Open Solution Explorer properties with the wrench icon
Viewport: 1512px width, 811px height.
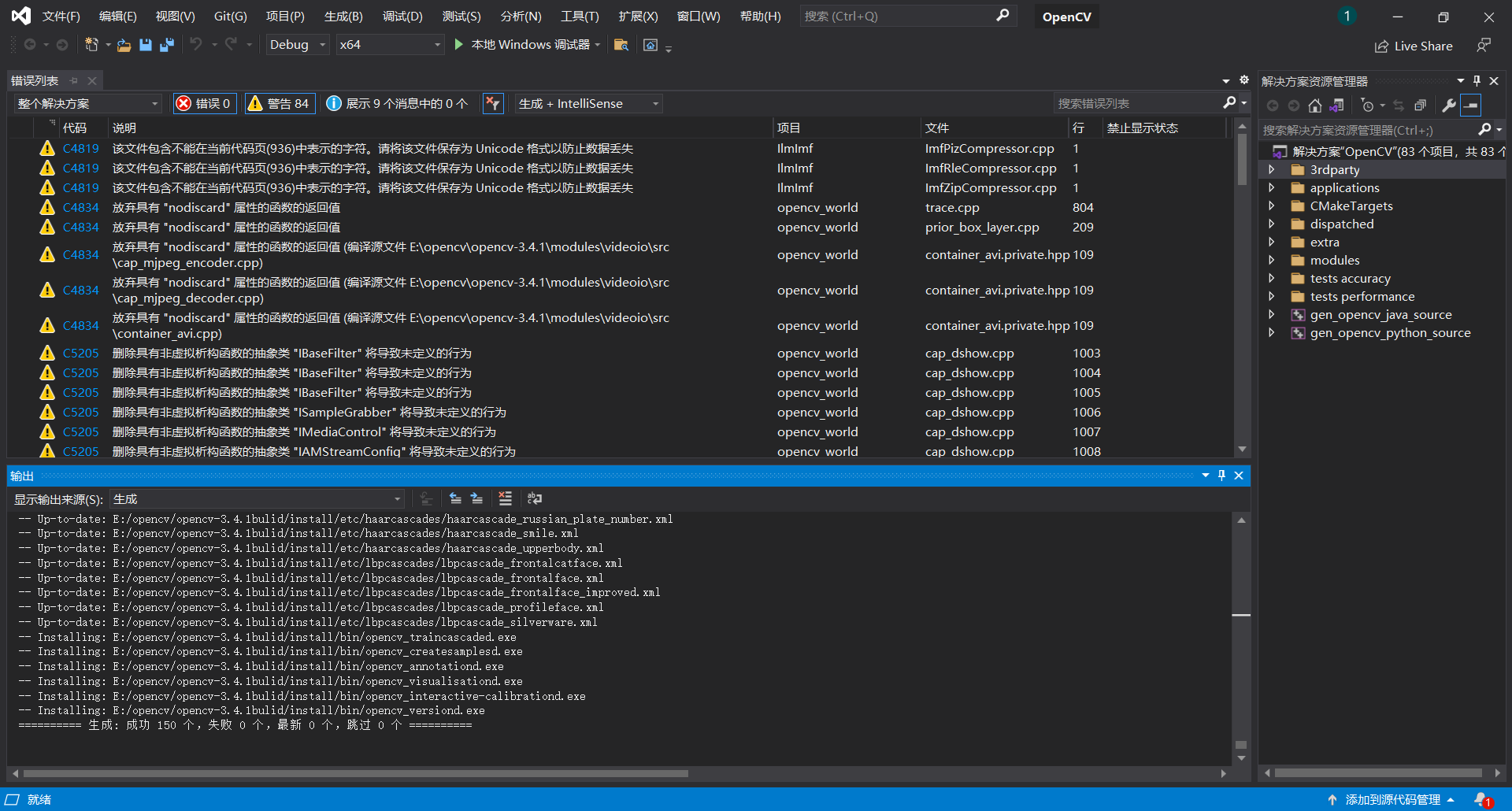(1448, 105)
